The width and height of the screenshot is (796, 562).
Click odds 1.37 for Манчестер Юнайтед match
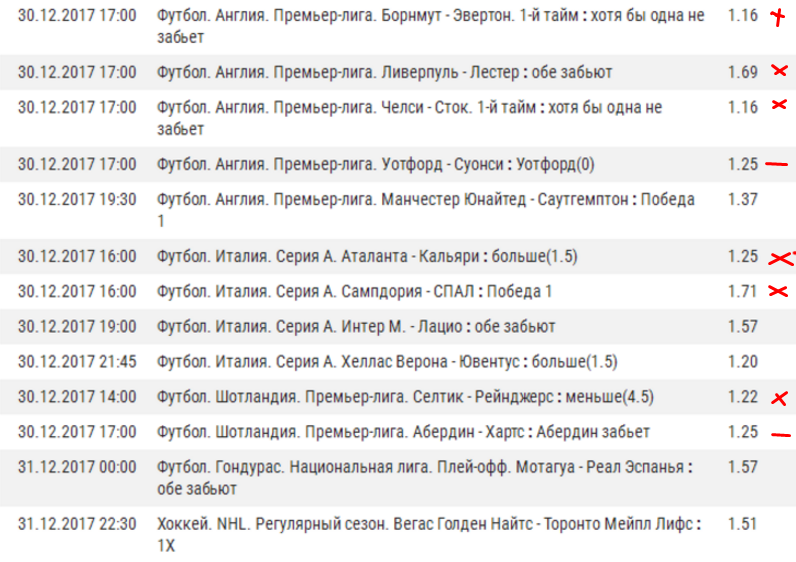pos(743,199)
